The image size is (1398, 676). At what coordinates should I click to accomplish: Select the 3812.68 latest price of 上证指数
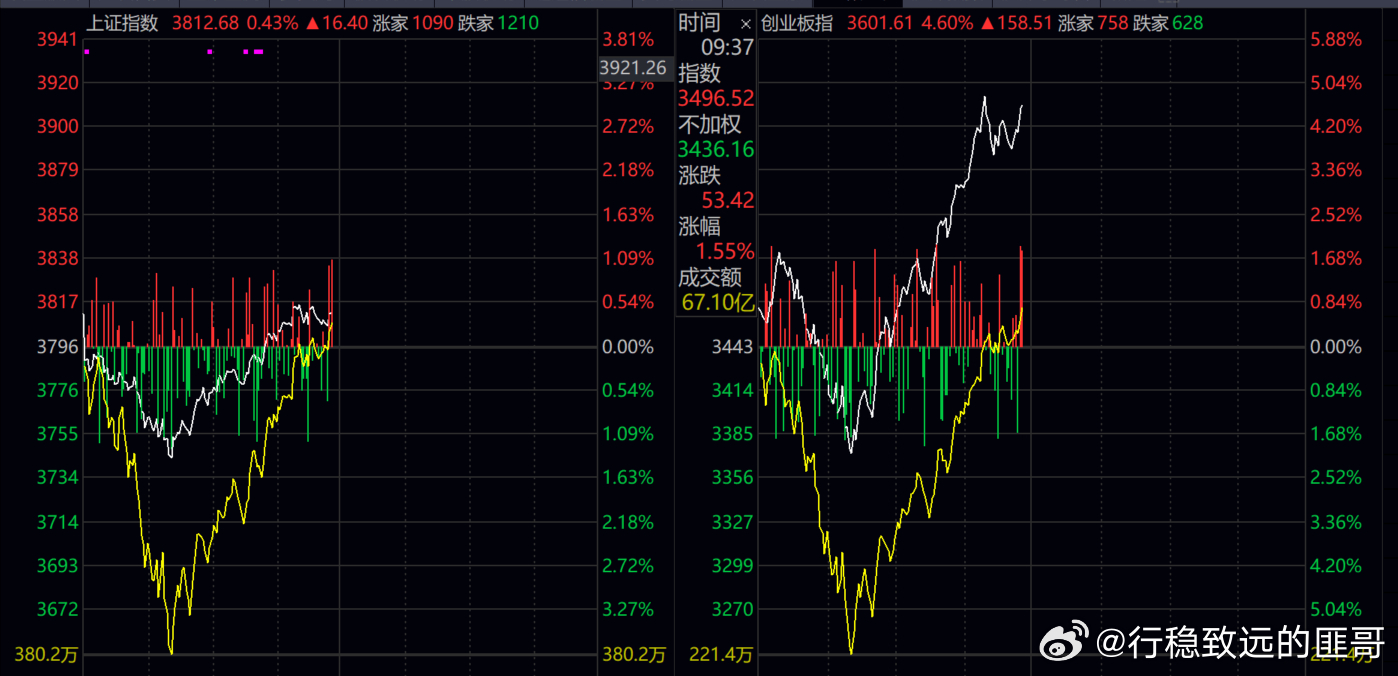pyautogui.click(x=205, y=23)
